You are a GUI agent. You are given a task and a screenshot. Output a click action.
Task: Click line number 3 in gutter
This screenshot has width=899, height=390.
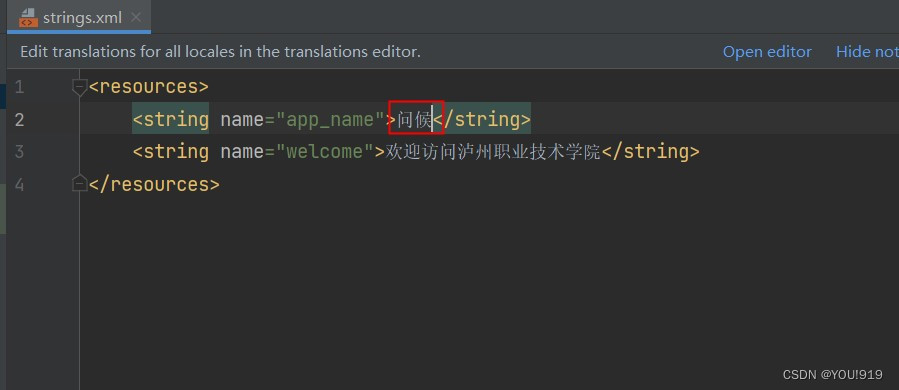pyautogui.click(x=19, y=152)
